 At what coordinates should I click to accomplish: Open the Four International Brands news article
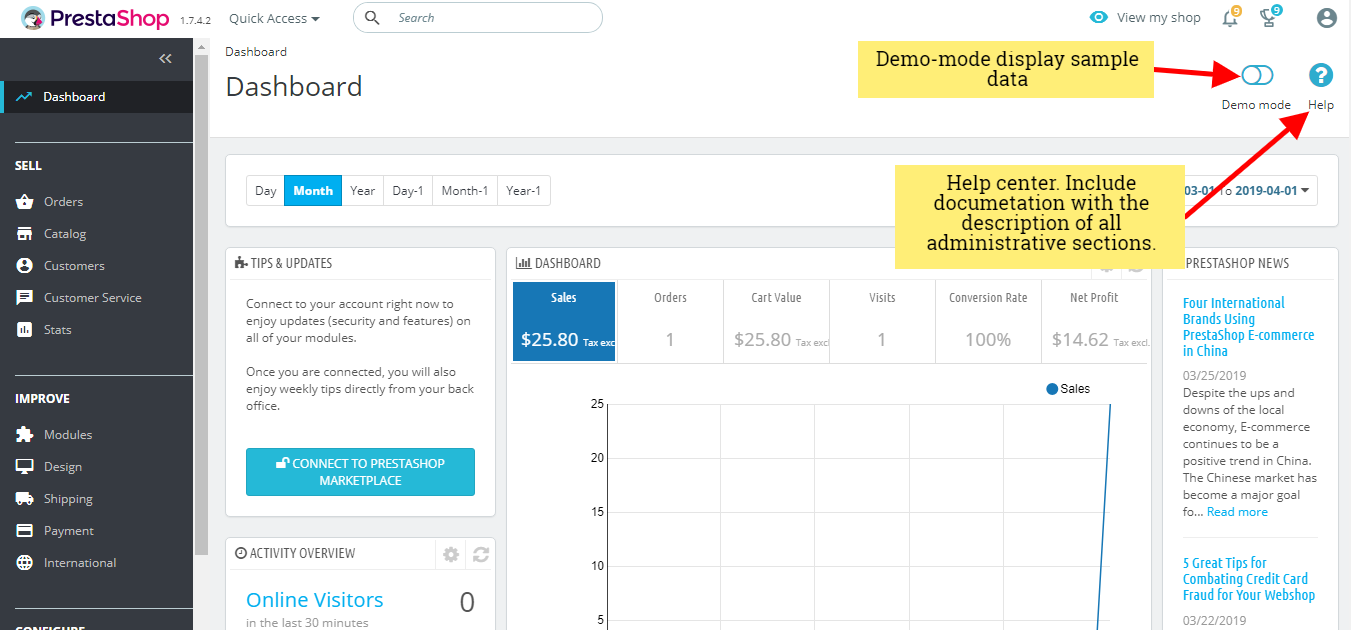(1248, 327)
